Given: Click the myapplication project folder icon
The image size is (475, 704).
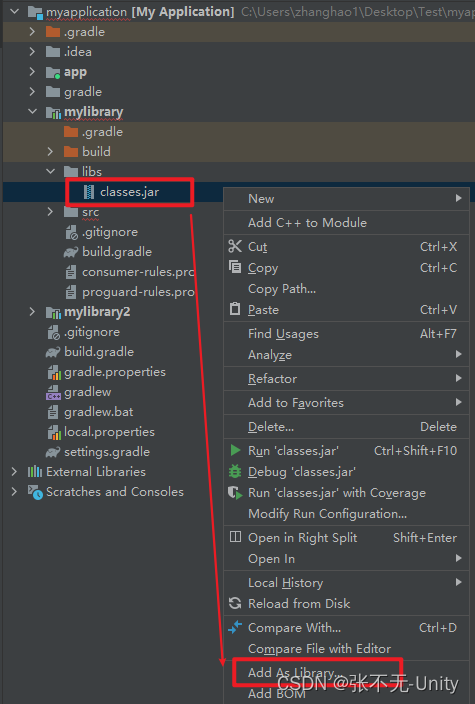Looking at the screenshot, I should (35, 12).
